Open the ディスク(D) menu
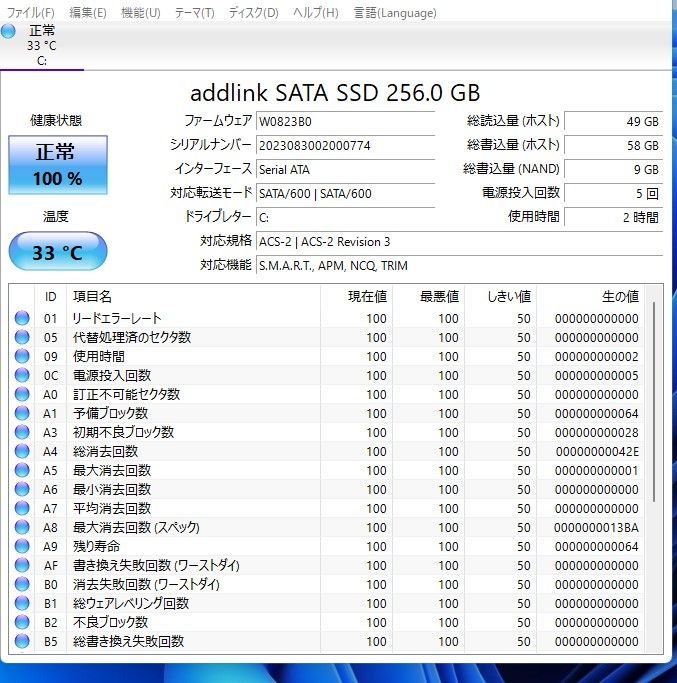This screenshot has height=683, width=677. tap(253, 13)
